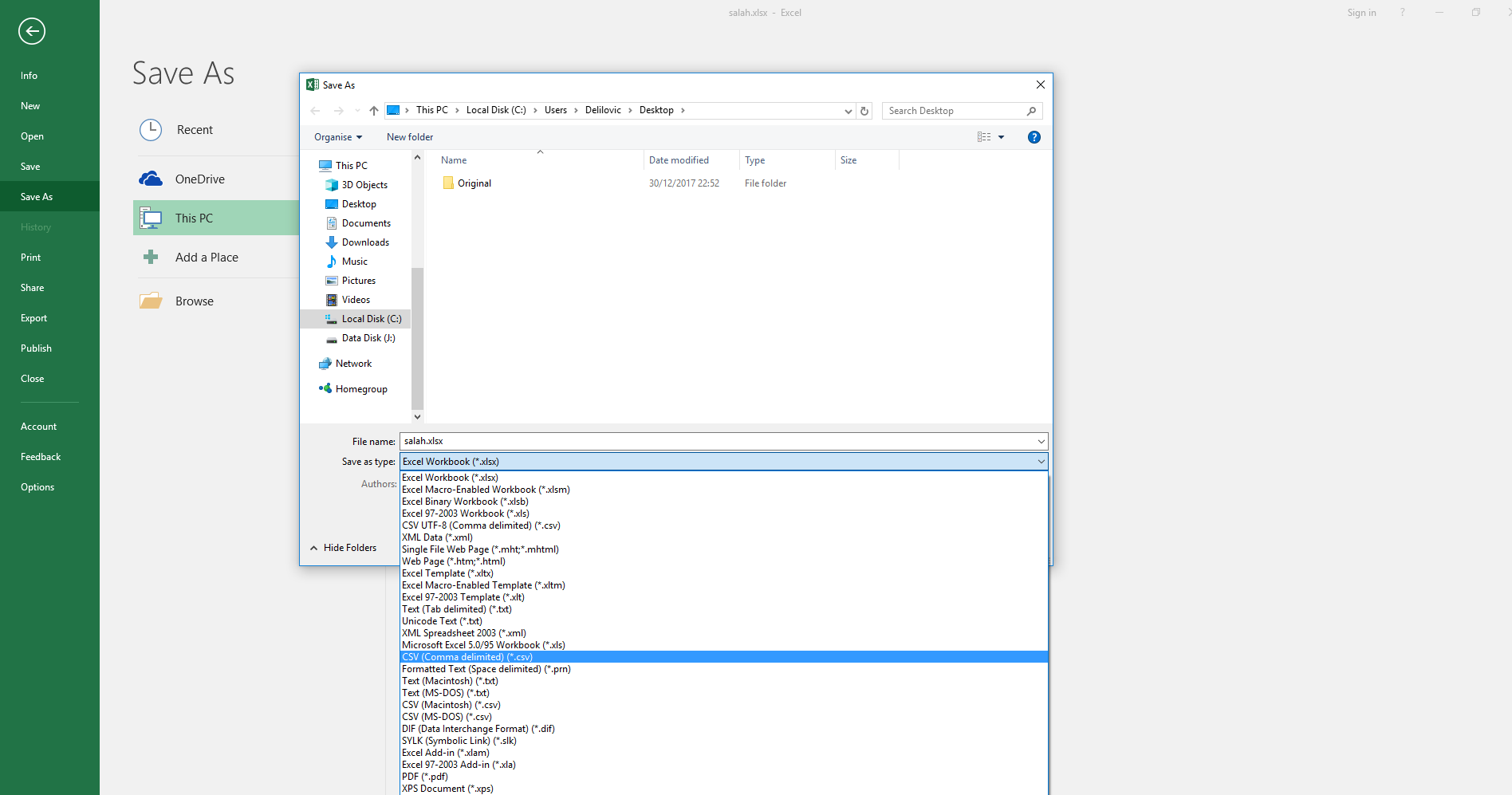
Task: Select CSV (Comma delimited) (*.csv) file type
Action: point(723,657)
